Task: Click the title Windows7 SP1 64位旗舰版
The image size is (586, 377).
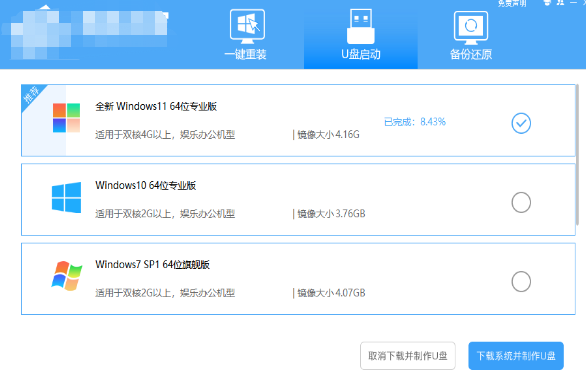Action: (x=152, y=265)
